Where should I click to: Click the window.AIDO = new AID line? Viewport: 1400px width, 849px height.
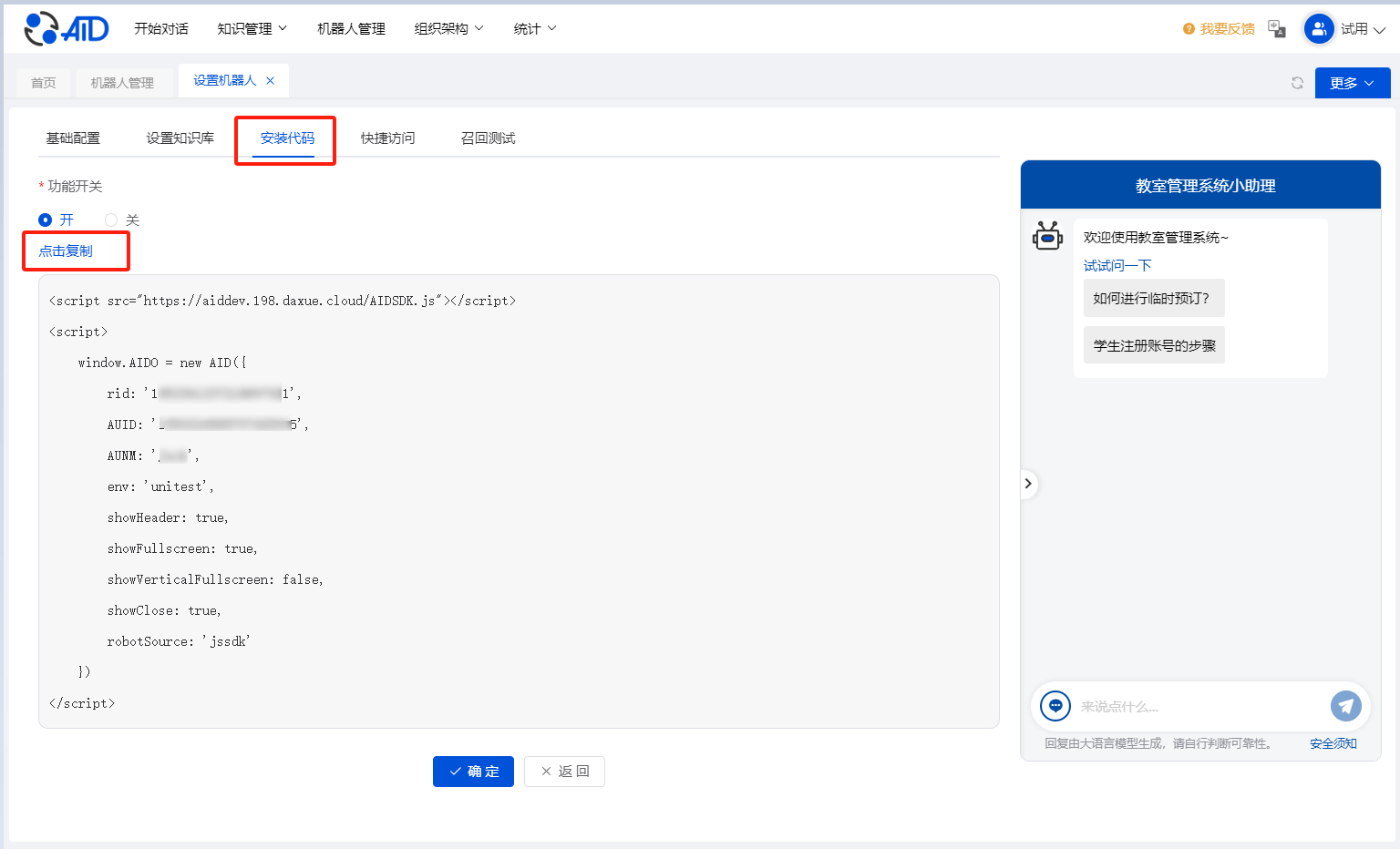[162, 363]
